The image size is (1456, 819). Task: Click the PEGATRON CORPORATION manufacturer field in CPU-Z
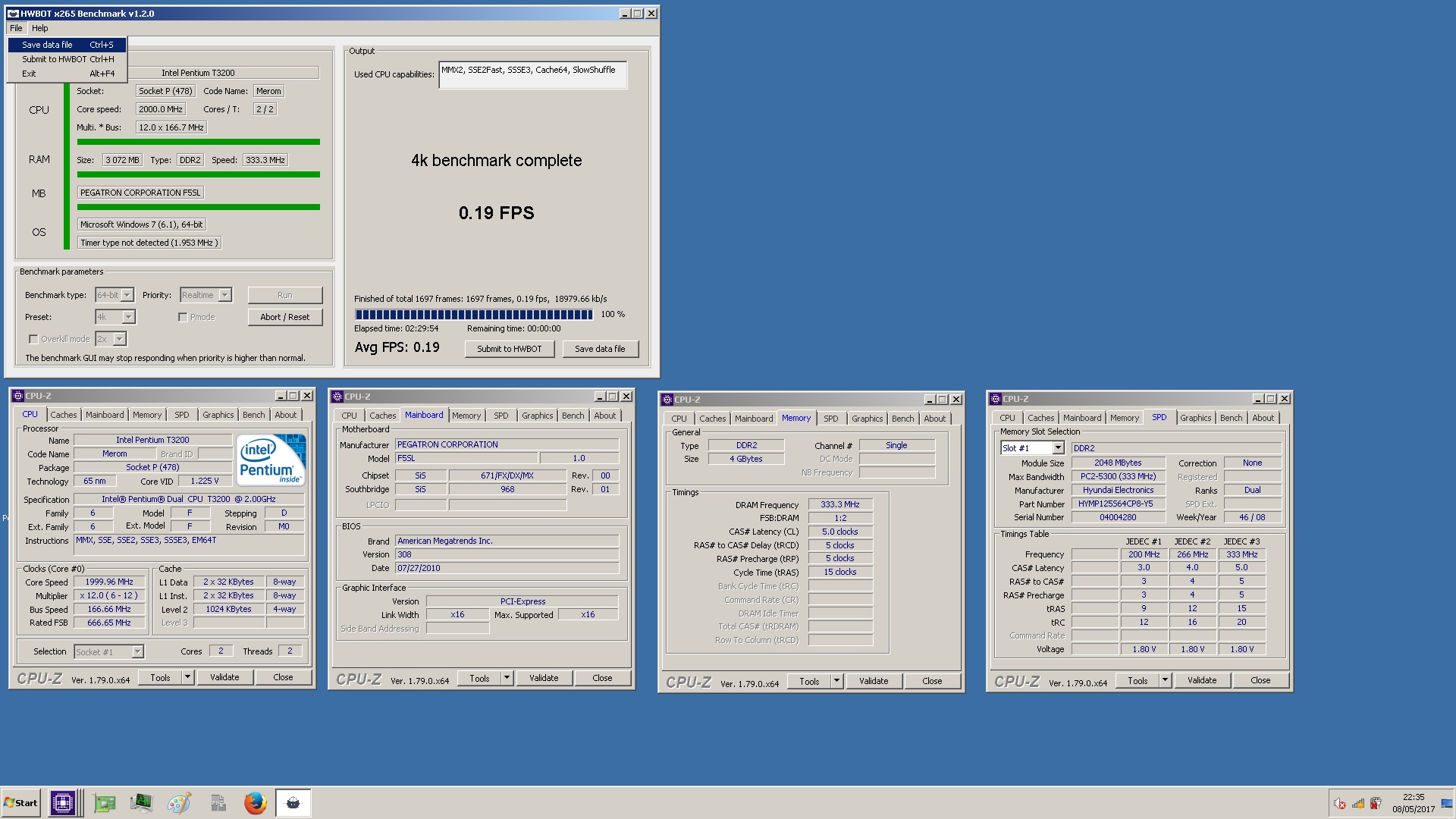click(x=507, y=444)
